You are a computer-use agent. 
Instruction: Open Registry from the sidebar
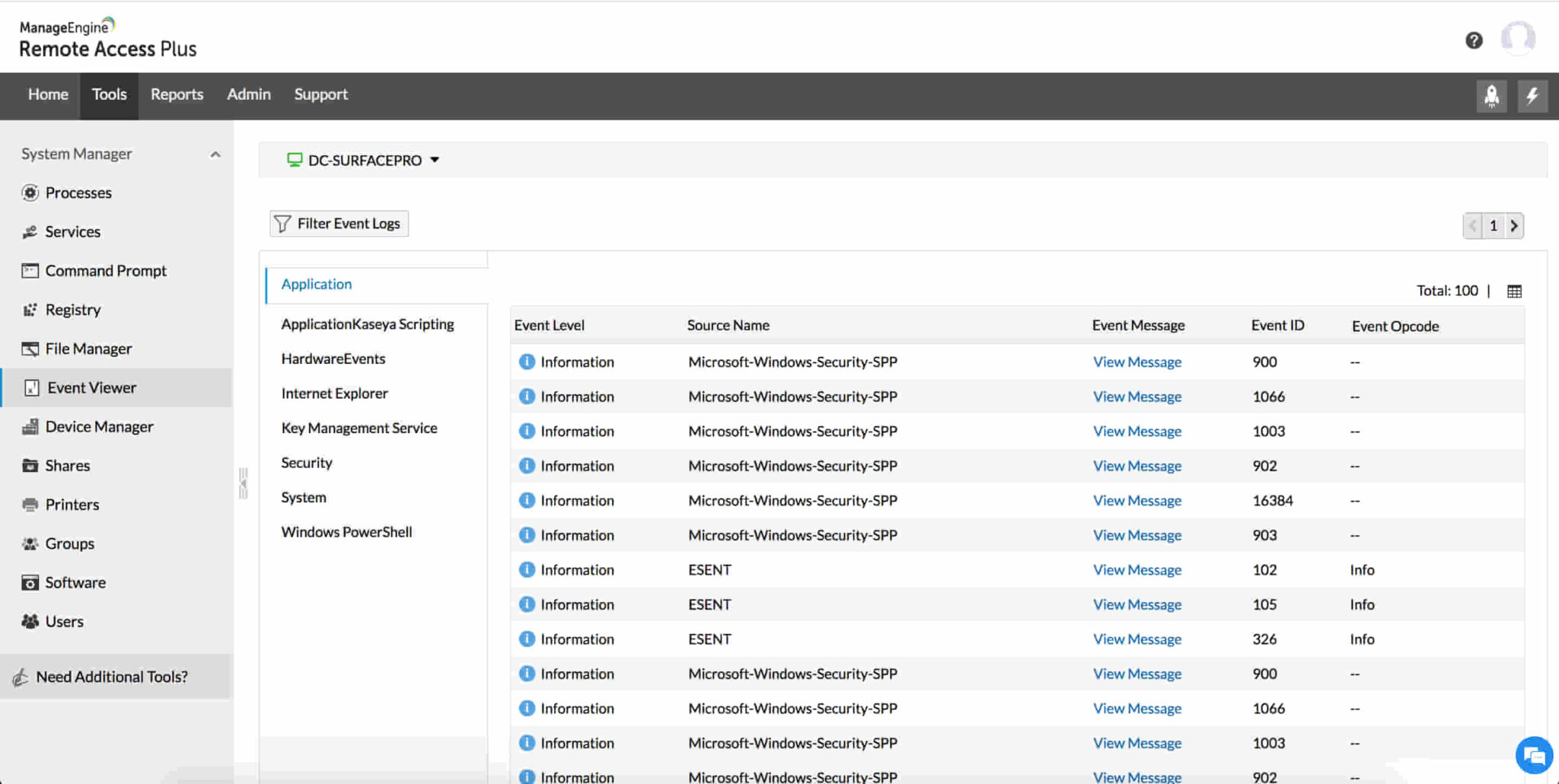coord(72,310)
